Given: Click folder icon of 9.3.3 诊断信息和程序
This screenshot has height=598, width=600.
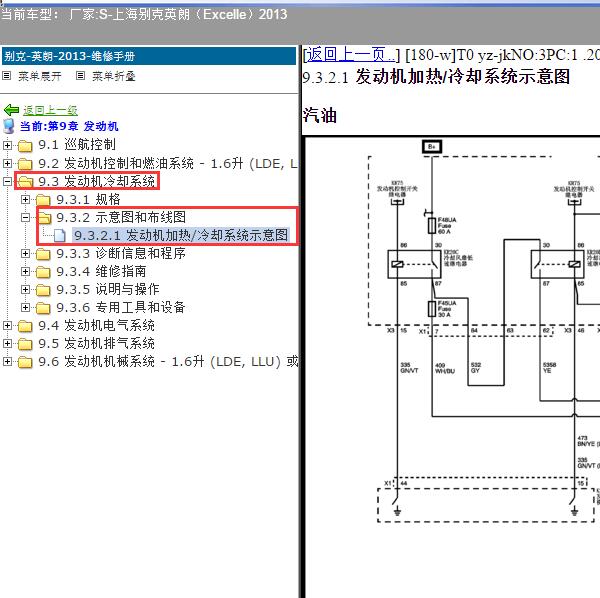Looking at the screenshot, I should point(43,254).
